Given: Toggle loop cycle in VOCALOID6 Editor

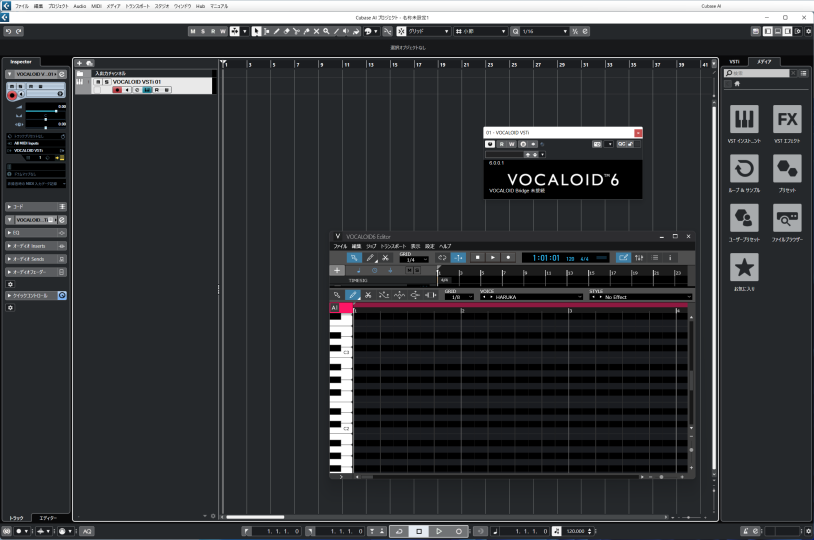Looking at the screenshot, I should (442, 258).
